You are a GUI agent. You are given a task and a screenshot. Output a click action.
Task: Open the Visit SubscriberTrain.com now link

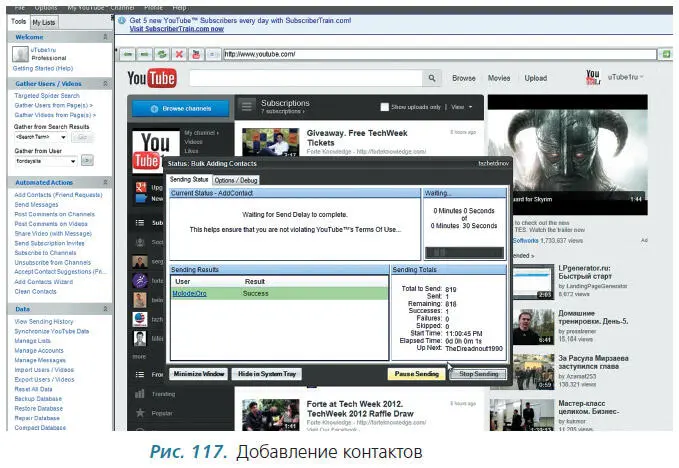pyautogui.click(x=177, y=29)
